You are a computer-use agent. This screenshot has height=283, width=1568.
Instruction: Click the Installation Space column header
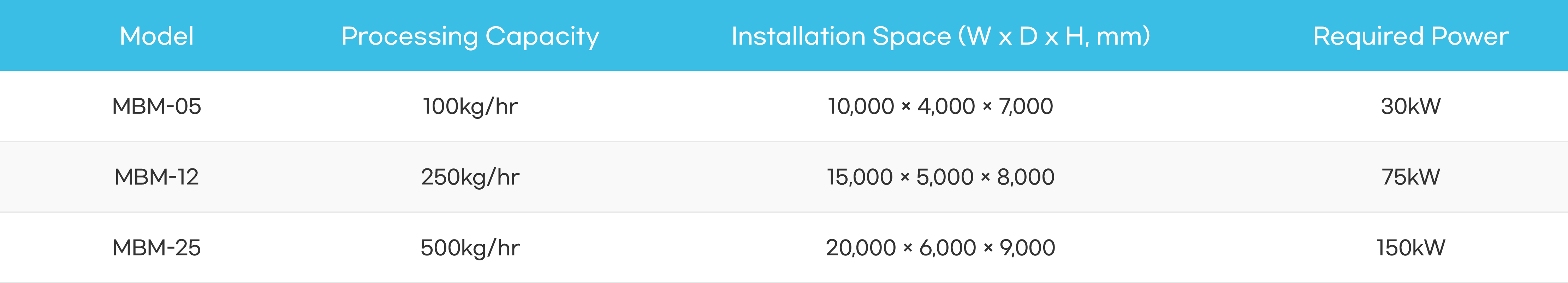click(940, 36)
